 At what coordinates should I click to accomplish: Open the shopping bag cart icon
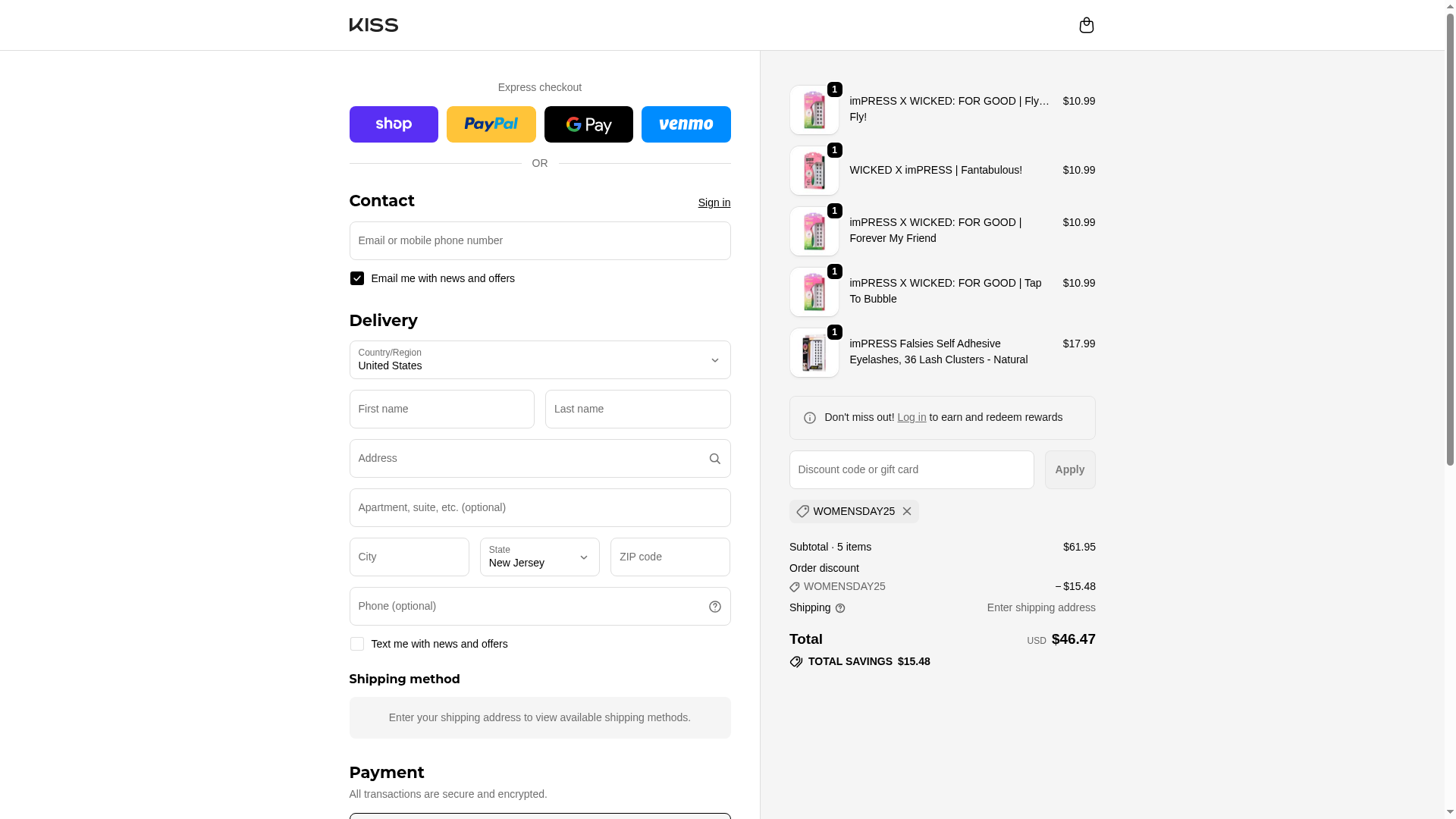[x=1086, y=25]
